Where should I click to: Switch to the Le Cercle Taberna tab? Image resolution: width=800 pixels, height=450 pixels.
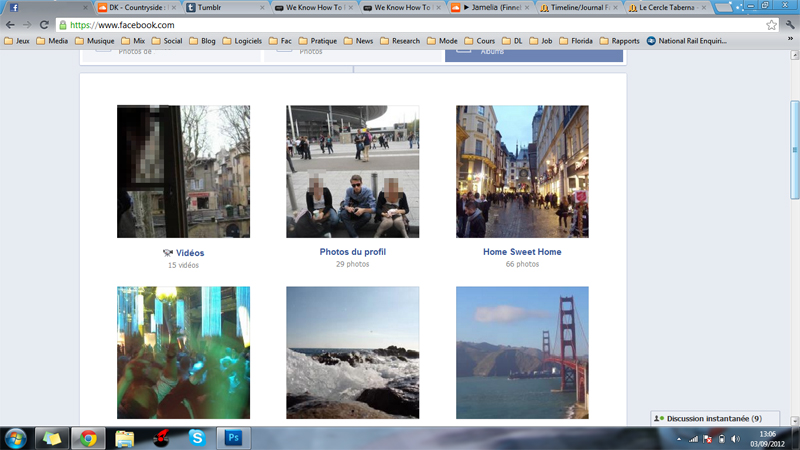click(x=667, y=8)
